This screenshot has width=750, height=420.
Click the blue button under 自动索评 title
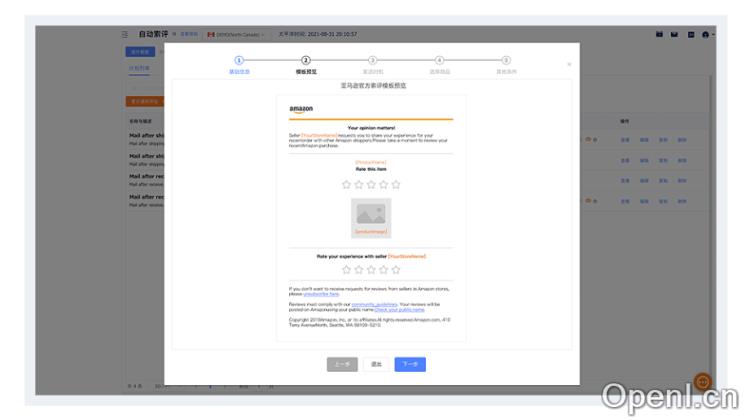coord(140,52)
